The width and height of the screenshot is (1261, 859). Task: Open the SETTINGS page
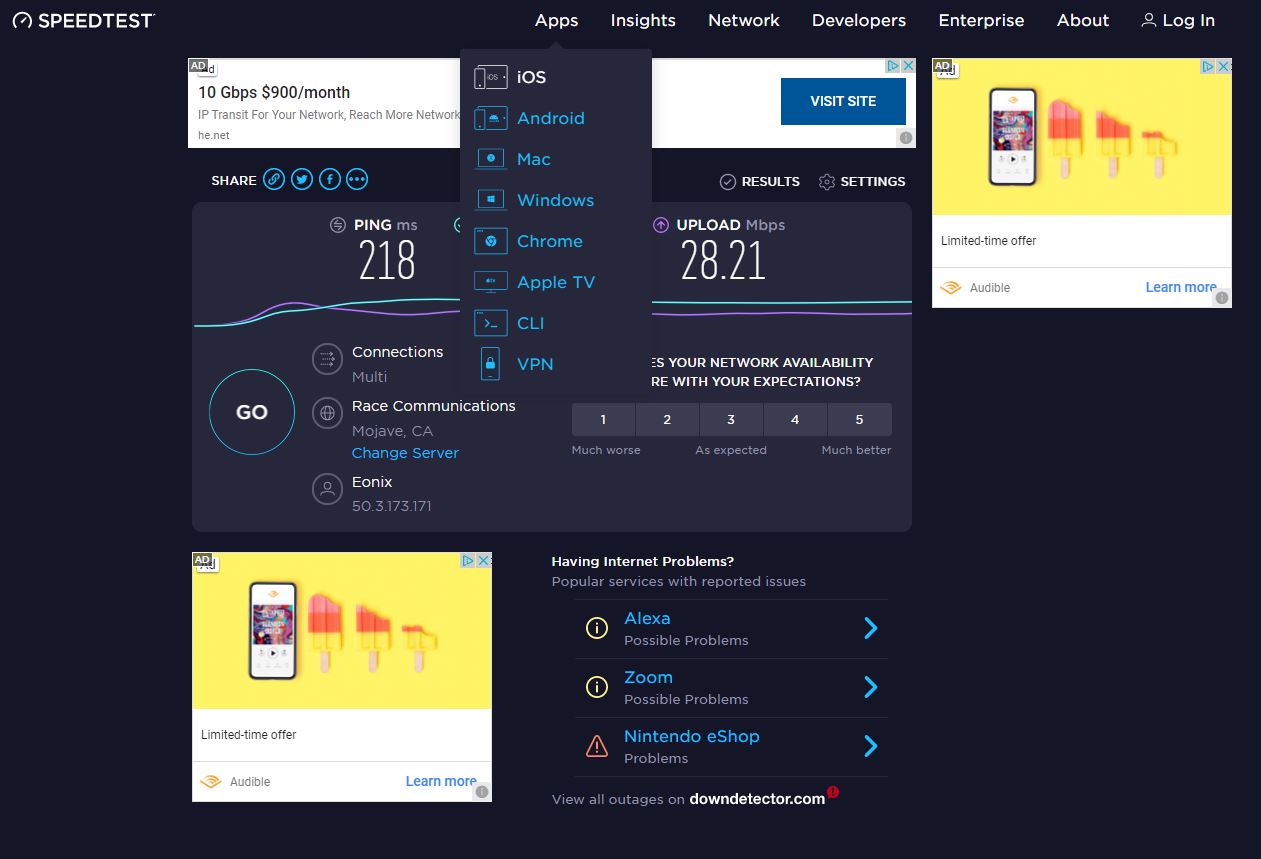[x=862, y=181]
